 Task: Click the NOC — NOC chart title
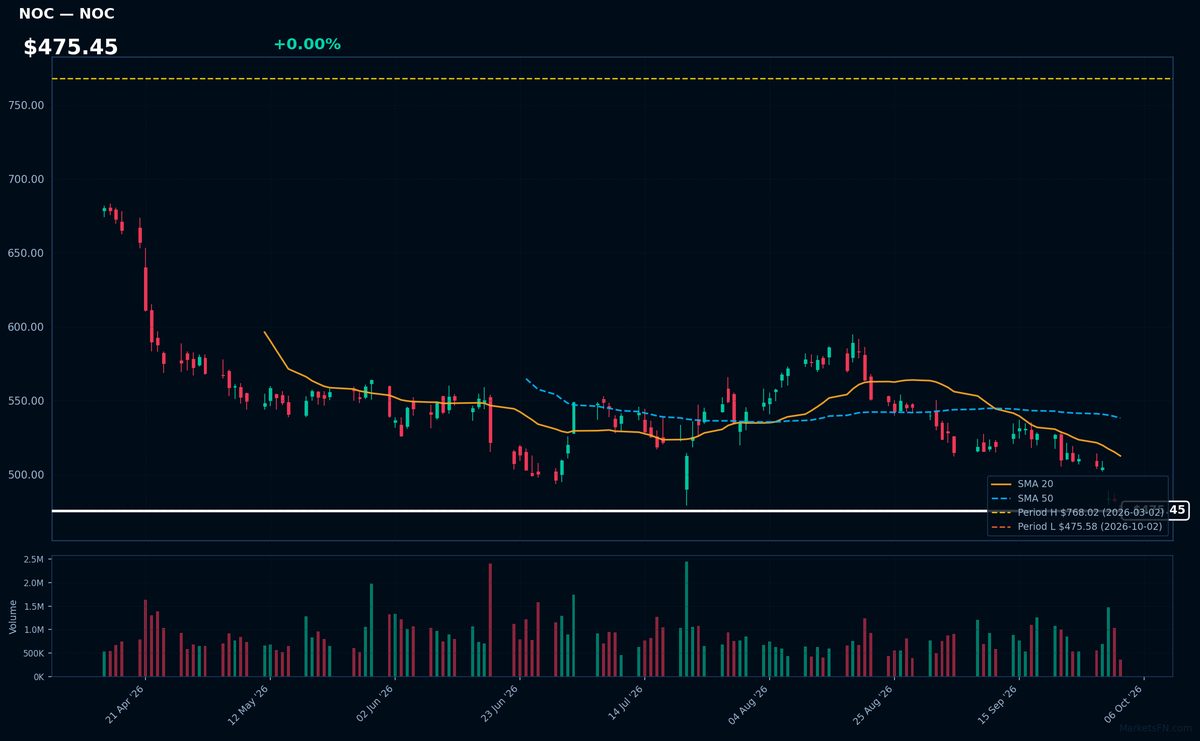tap(66, 14)
